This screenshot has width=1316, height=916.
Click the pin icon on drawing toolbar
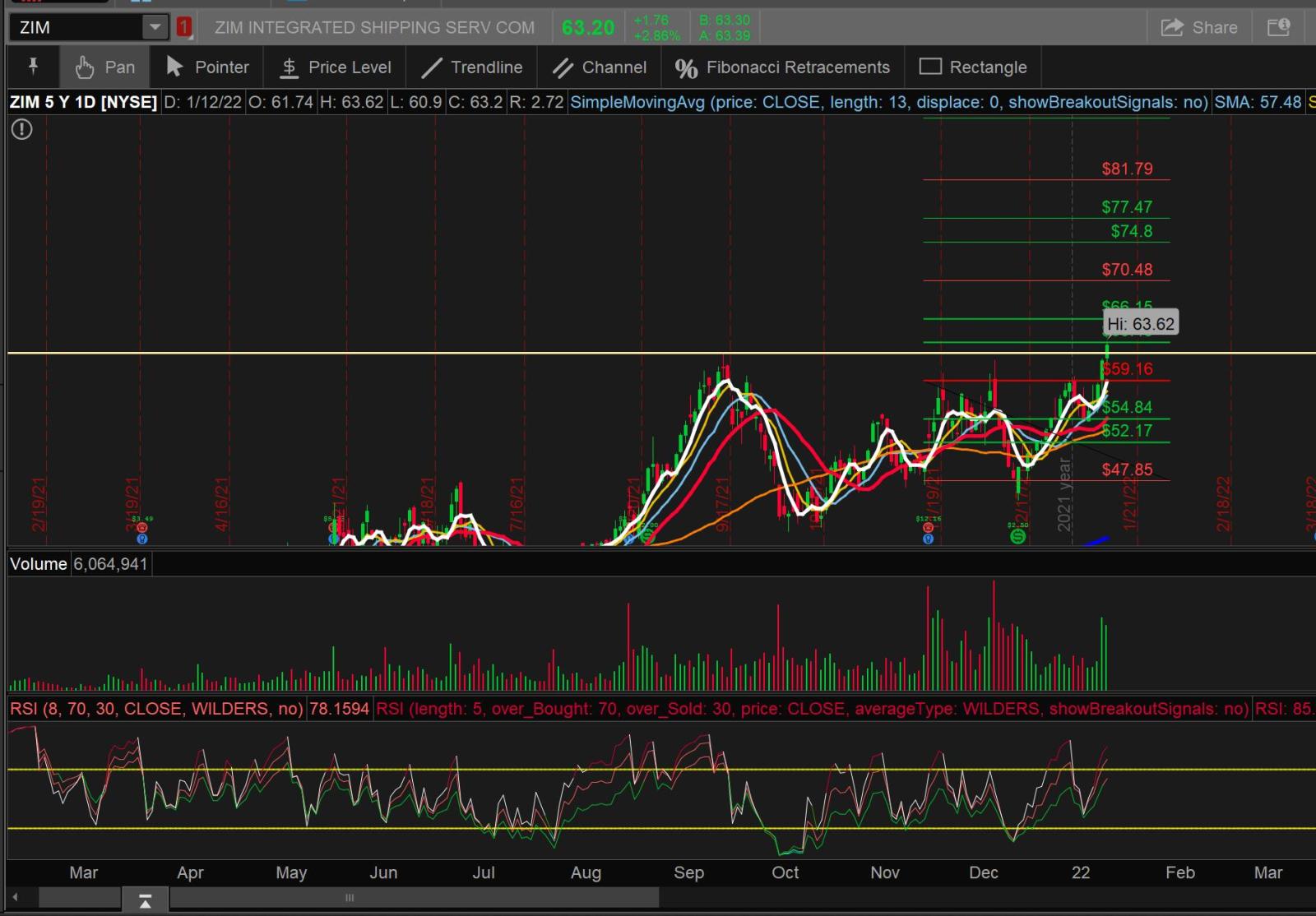coord(34,67)
